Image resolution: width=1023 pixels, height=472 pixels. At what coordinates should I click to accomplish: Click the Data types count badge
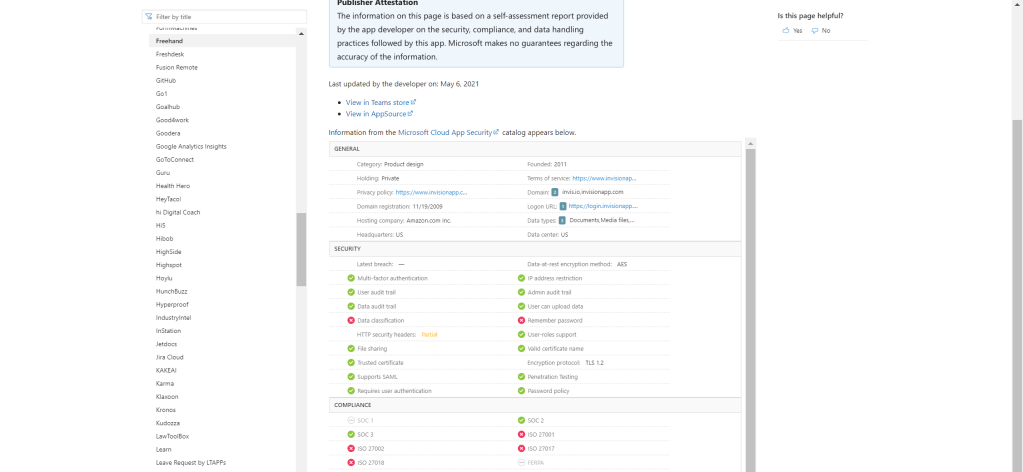pyautogui.click(x=562, y=220)
